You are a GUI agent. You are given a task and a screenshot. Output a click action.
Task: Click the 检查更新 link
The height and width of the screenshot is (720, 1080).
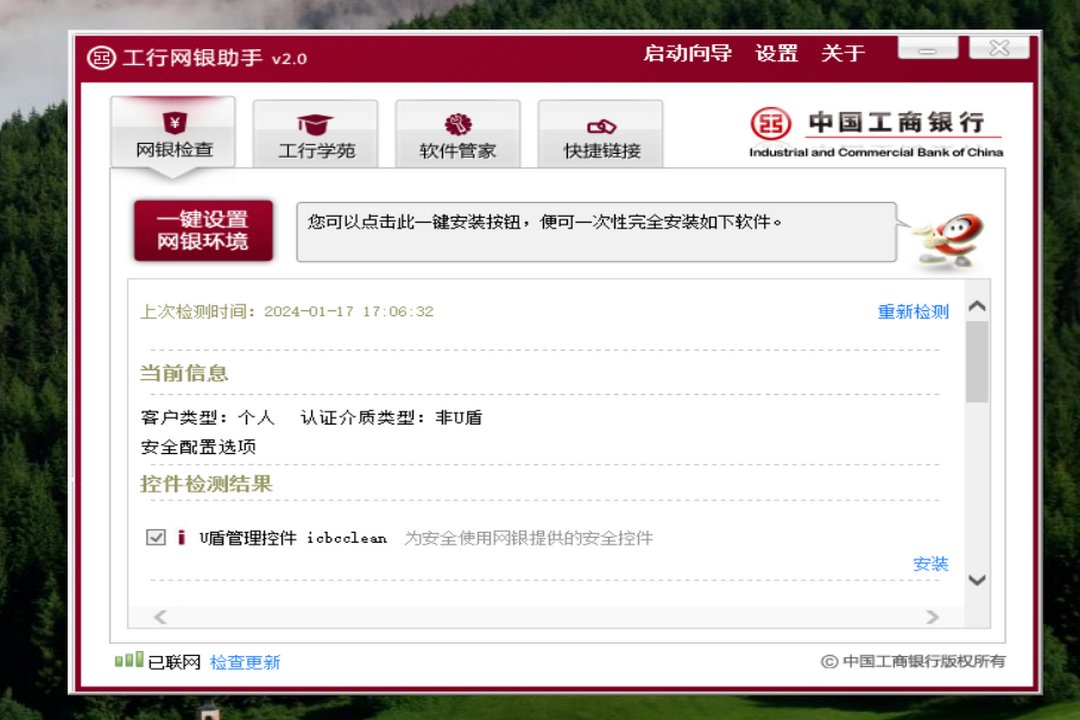pos(245,663)
